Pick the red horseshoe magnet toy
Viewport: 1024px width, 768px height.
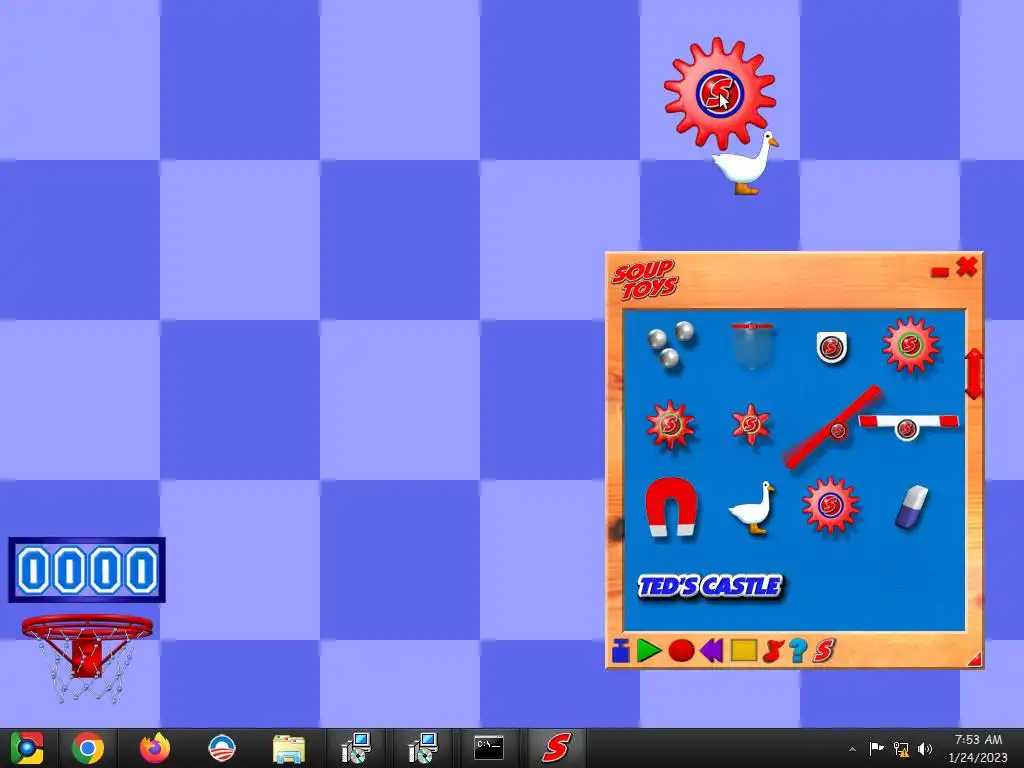(671, 507)
